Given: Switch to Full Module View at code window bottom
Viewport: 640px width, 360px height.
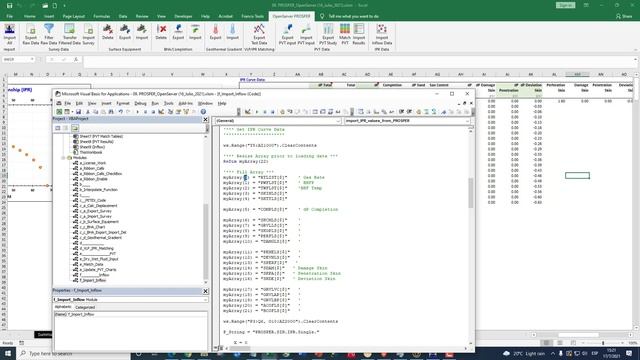Looking at the screenshot, I should 221,348.
